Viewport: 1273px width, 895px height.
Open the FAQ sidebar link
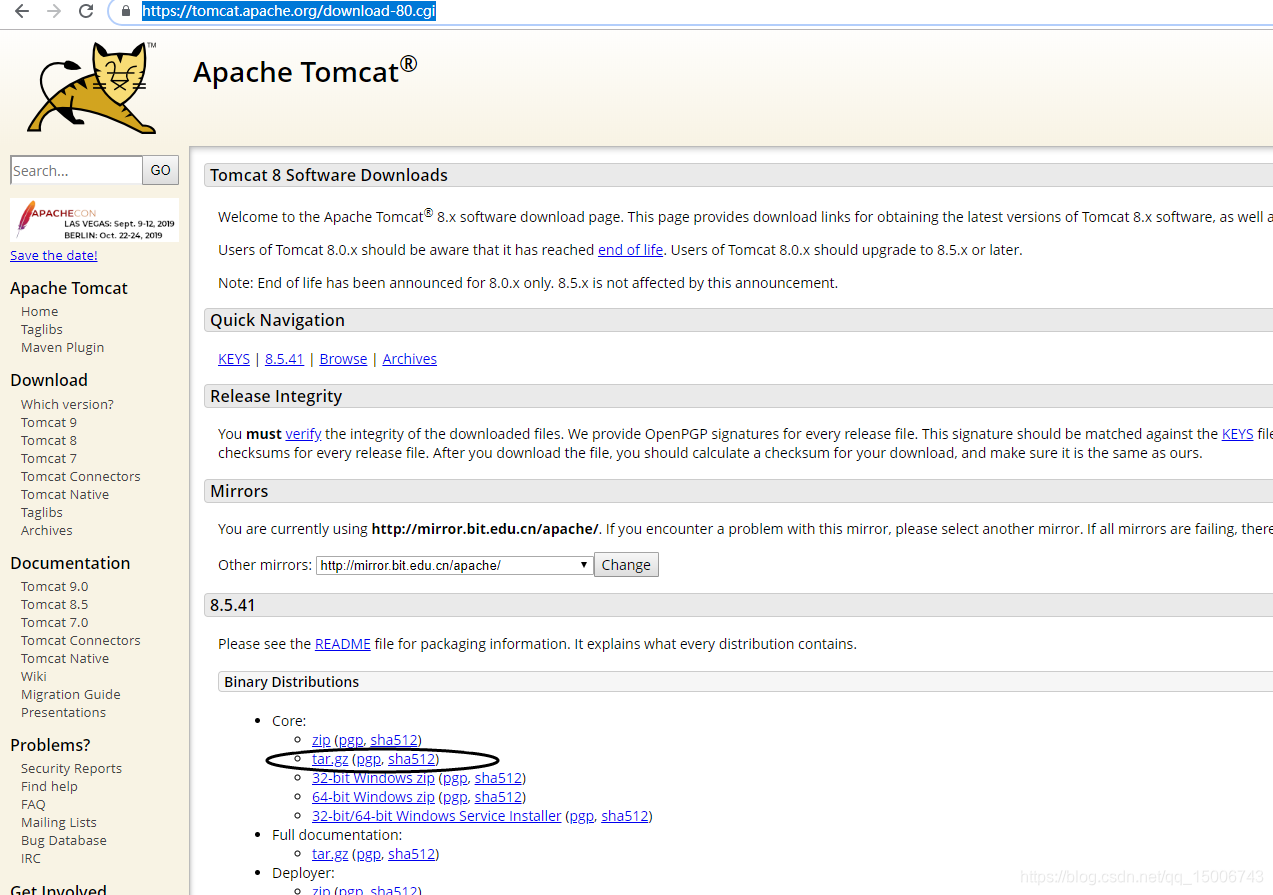click(33, 804)
